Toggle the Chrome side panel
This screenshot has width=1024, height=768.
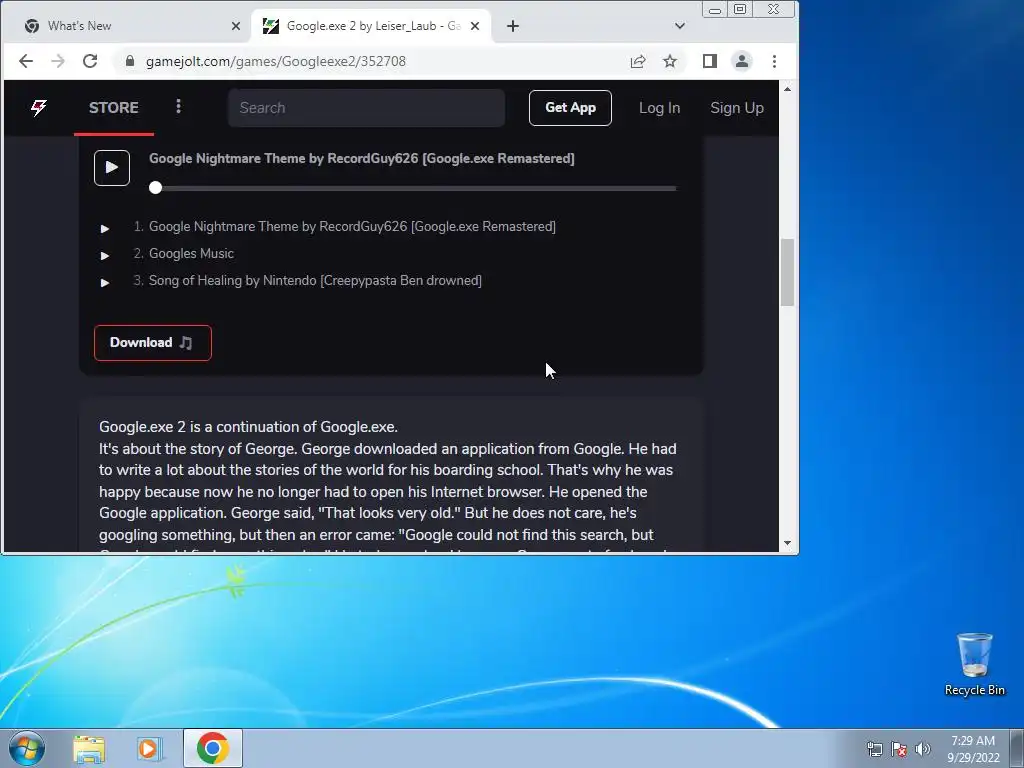pos(710,61)
